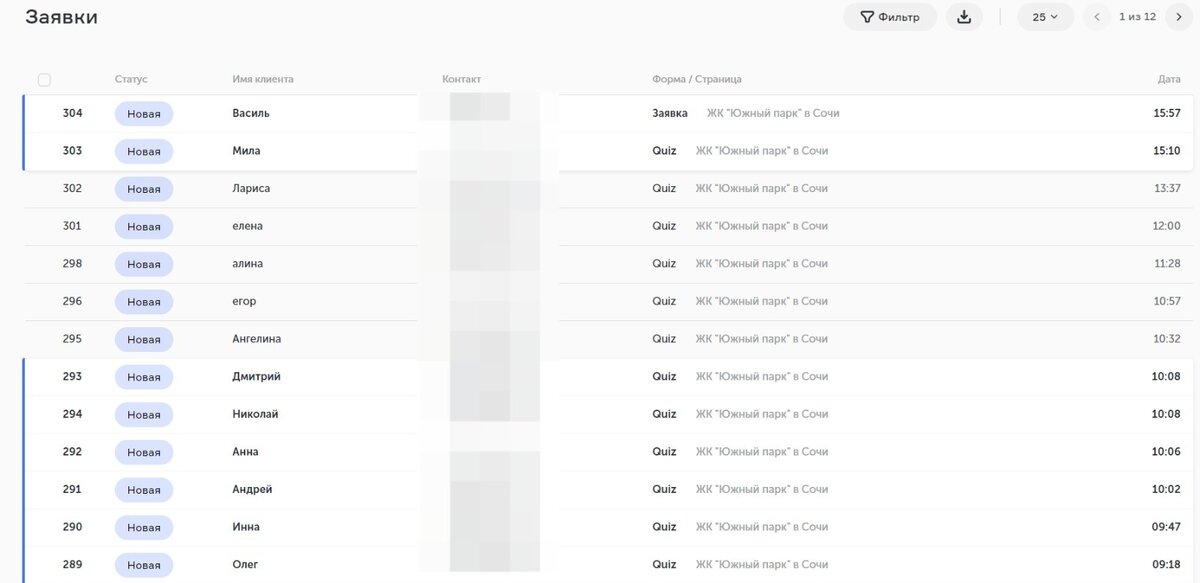Click request number 295
Image resolution: width=1200 pixels, height=583 pixels.
point(72,339)
